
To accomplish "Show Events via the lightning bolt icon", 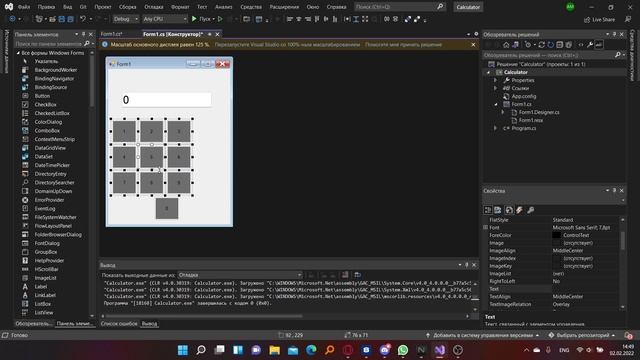I will [519, 210].
